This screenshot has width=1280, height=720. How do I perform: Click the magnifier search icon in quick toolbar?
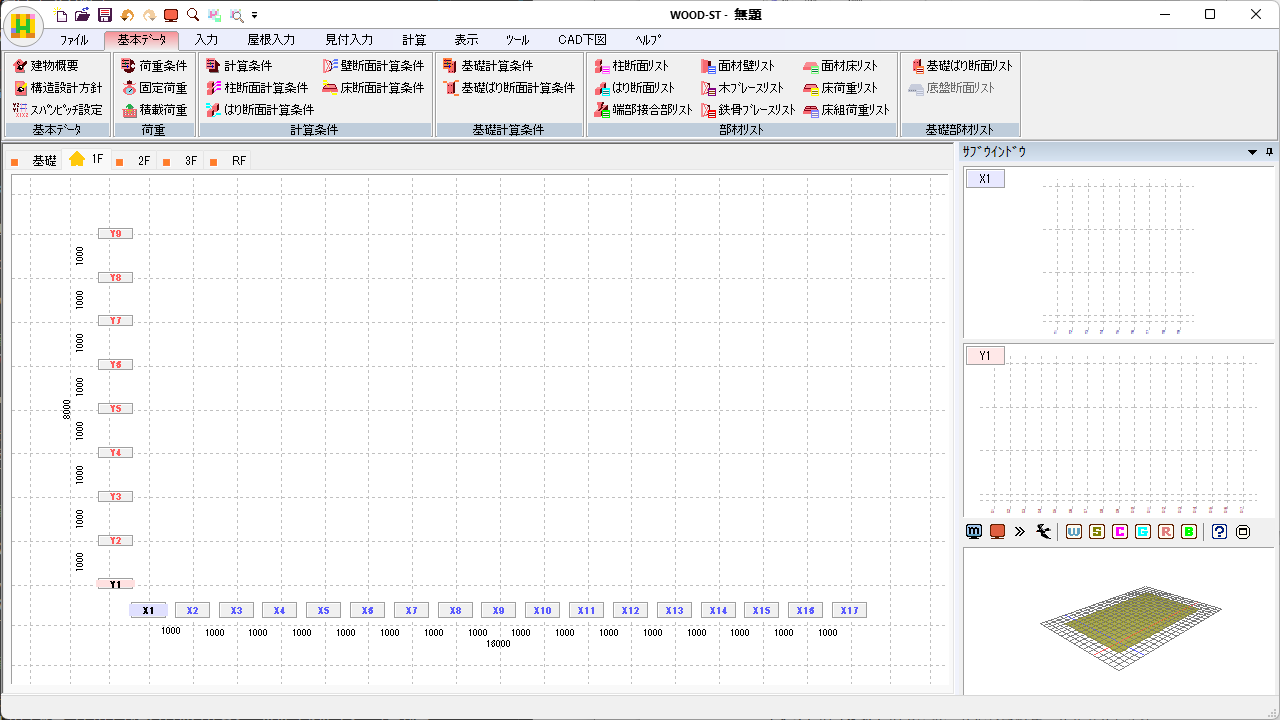(193, 15)
